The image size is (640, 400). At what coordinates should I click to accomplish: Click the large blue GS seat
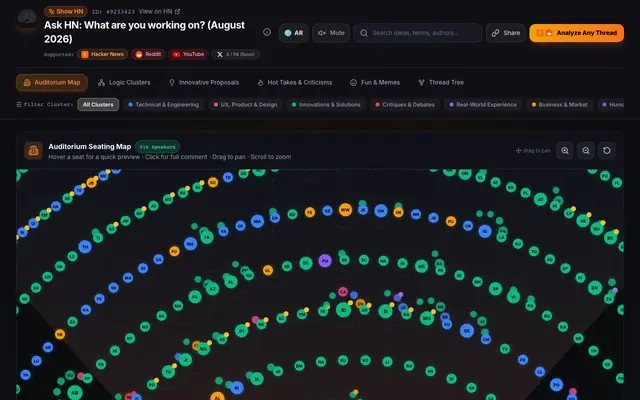pyautogui.click(x=467, y=331)
